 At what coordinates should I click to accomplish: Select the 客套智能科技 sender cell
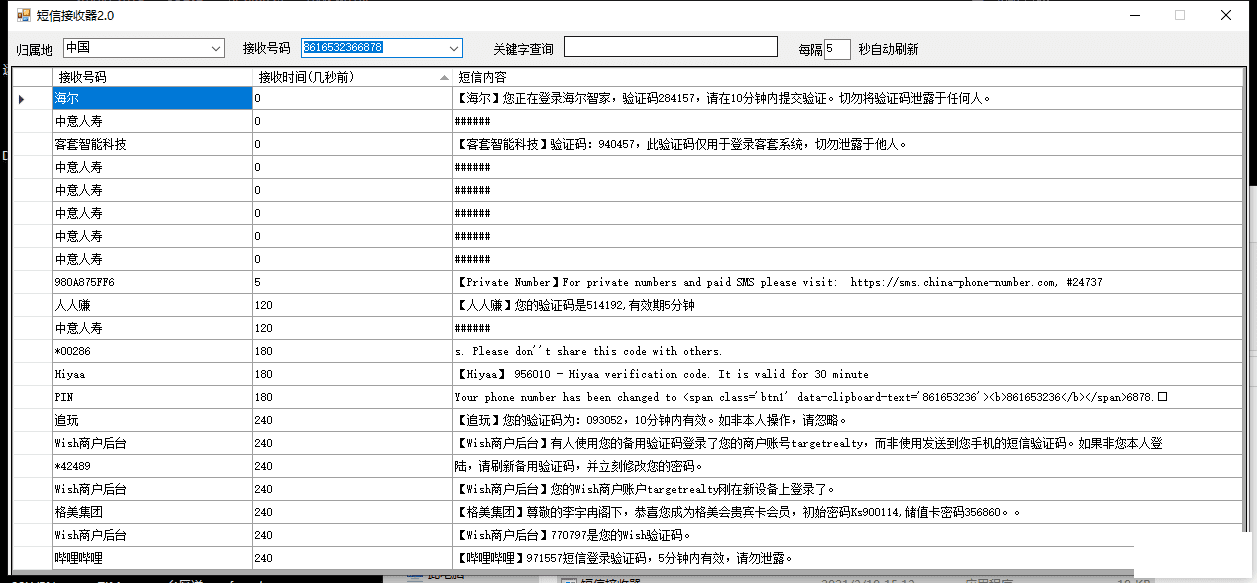(152, 144)
